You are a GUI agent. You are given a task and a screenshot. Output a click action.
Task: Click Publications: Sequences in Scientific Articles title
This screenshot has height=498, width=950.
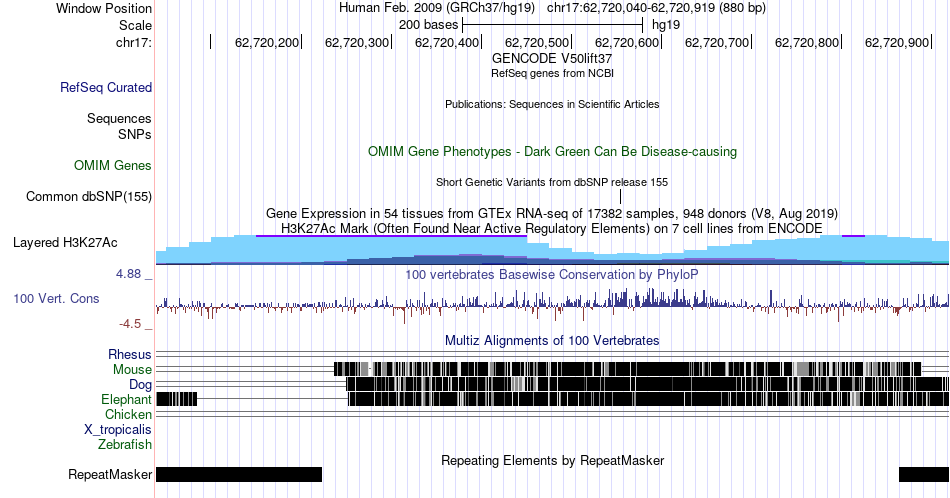(552, 104)
